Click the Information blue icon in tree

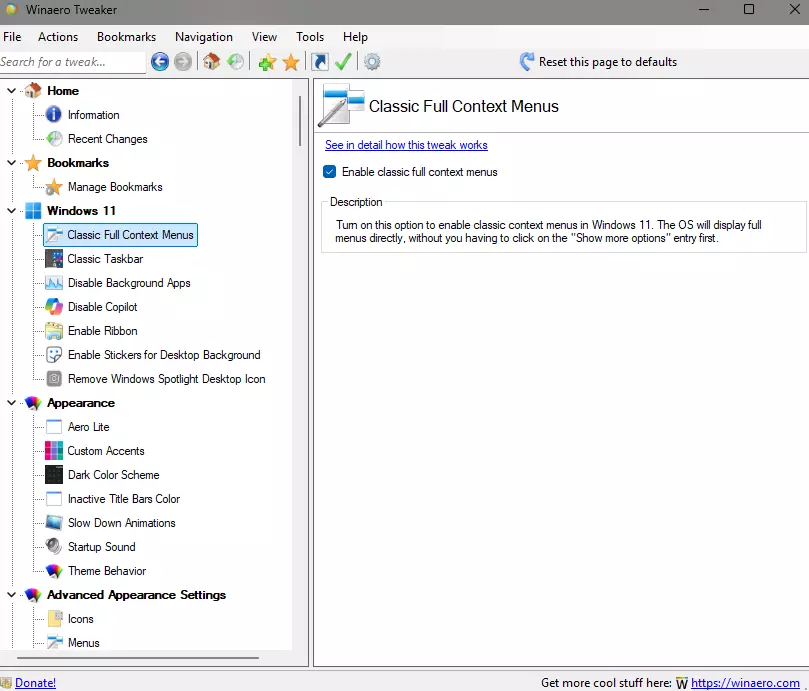click(x=53, y=115)
